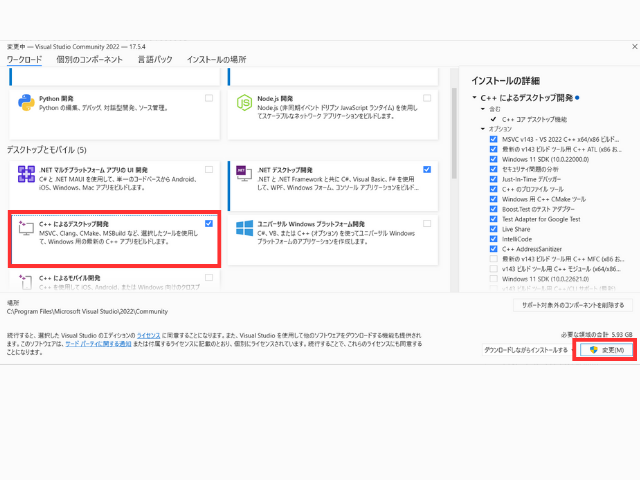Check the Node.js 開発 workload checkbox
This screenshot has height=480, width=640.
(x=427, y=98)
